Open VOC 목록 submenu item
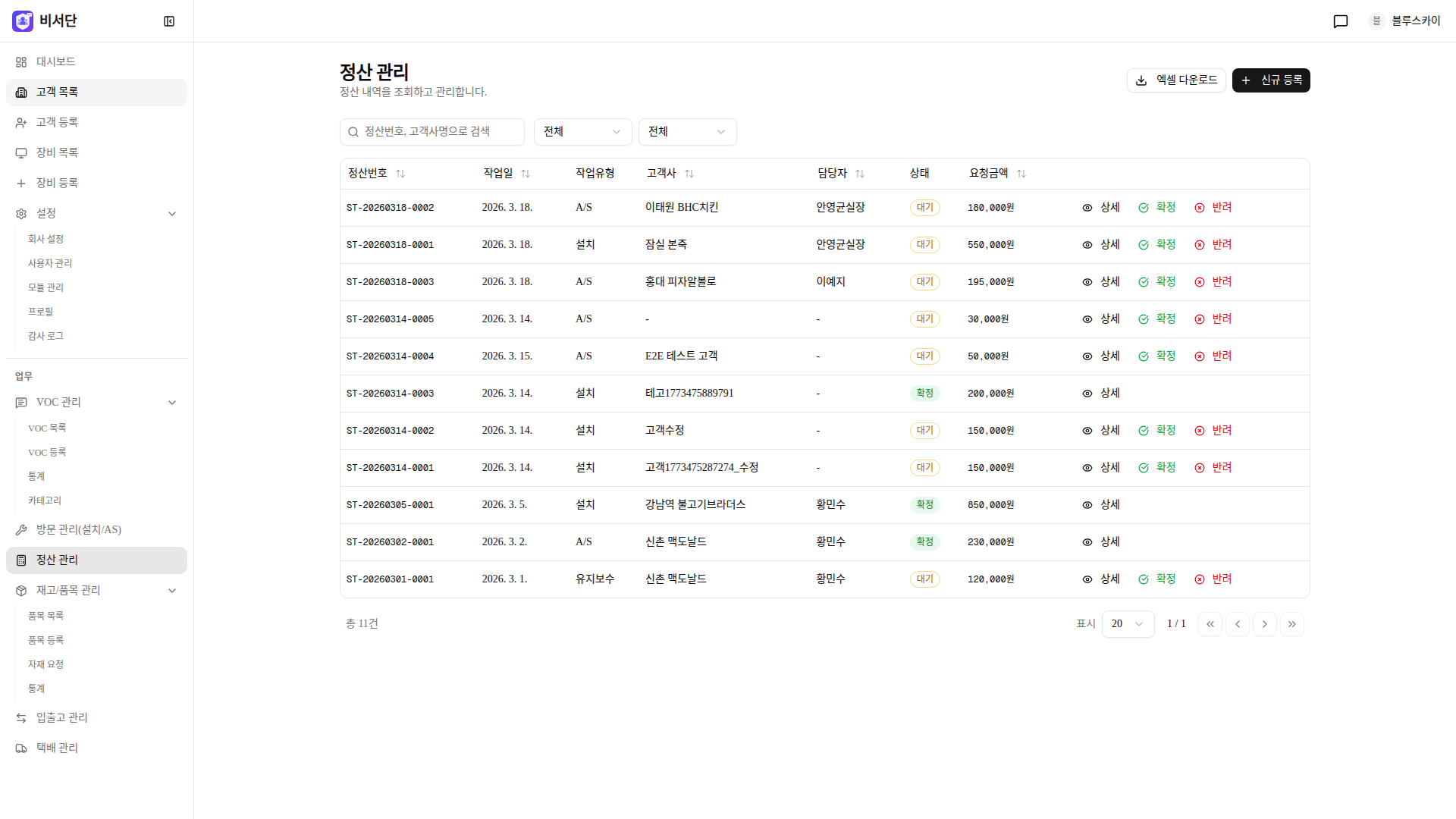This screenshot has height=819, width=1456. coord(47,428)
